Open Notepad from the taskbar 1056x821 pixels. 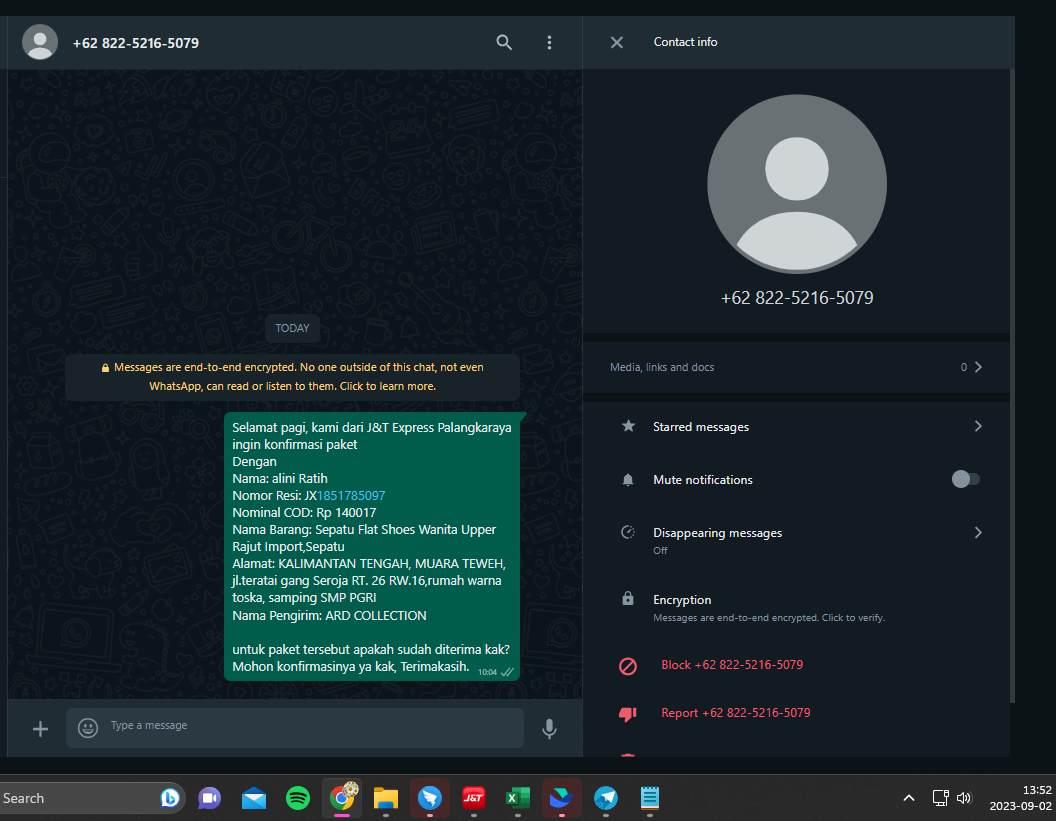click(649, 798)
